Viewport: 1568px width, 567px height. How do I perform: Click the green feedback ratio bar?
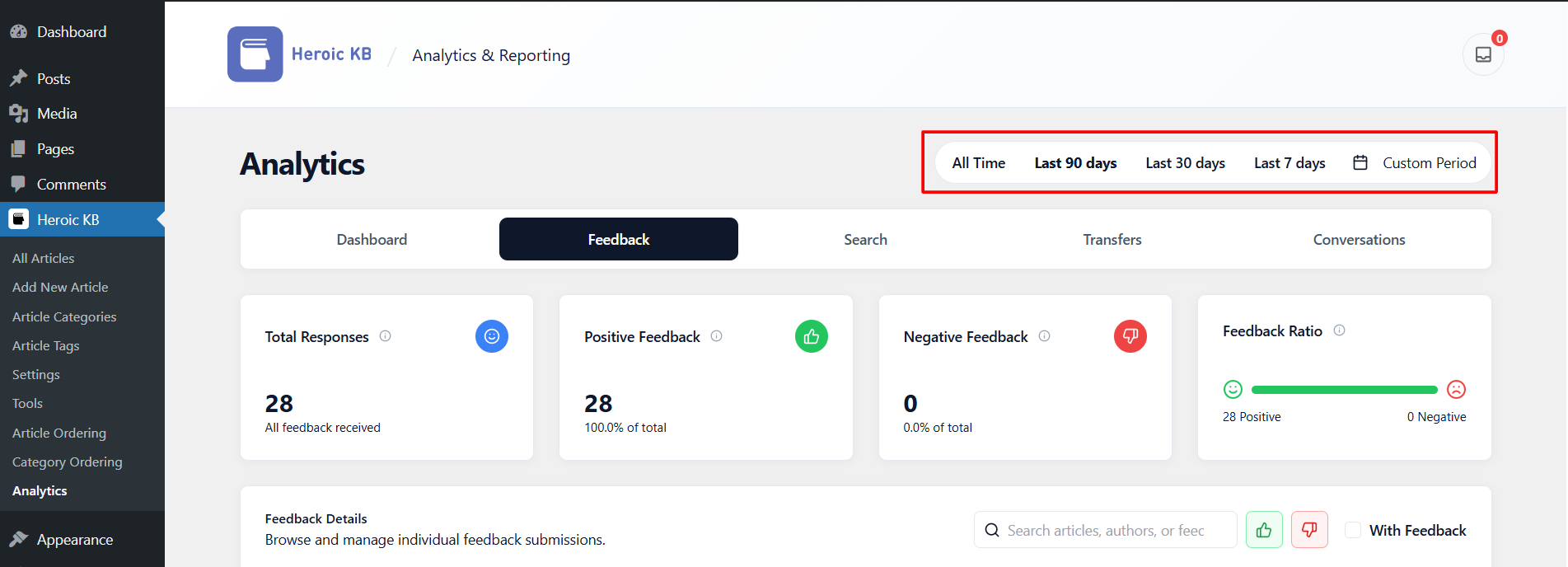pos(1344,389)
